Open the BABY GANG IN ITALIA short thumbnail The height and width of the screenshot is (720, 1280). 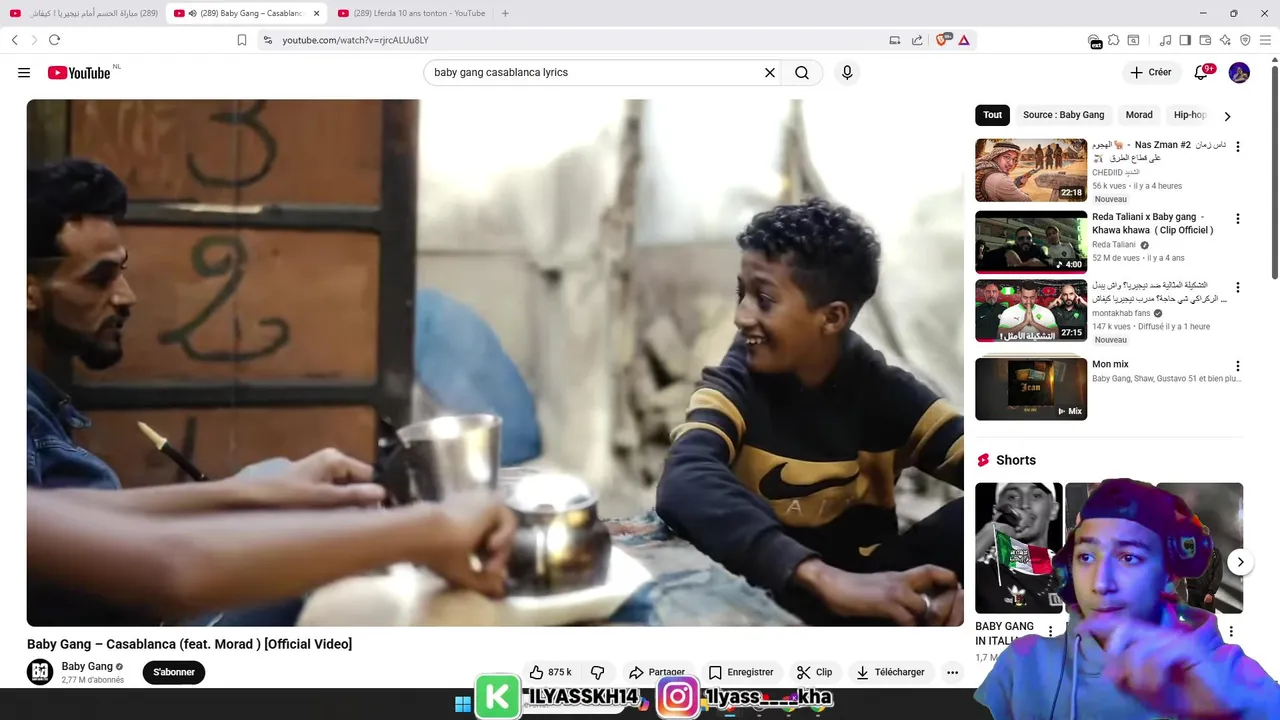pyautogui.click(x=1018, y=548)
